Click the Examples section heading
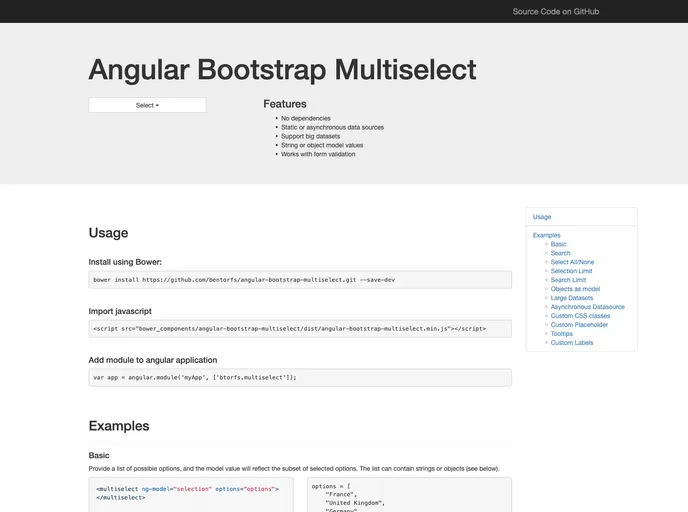The height and width of the screenshot is (512, 688). click(x=119, y=426)
